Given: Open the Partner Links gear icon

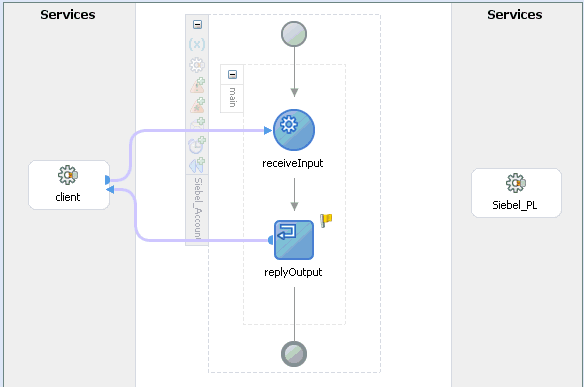Looking at the screenshot, I should [197, 65].
